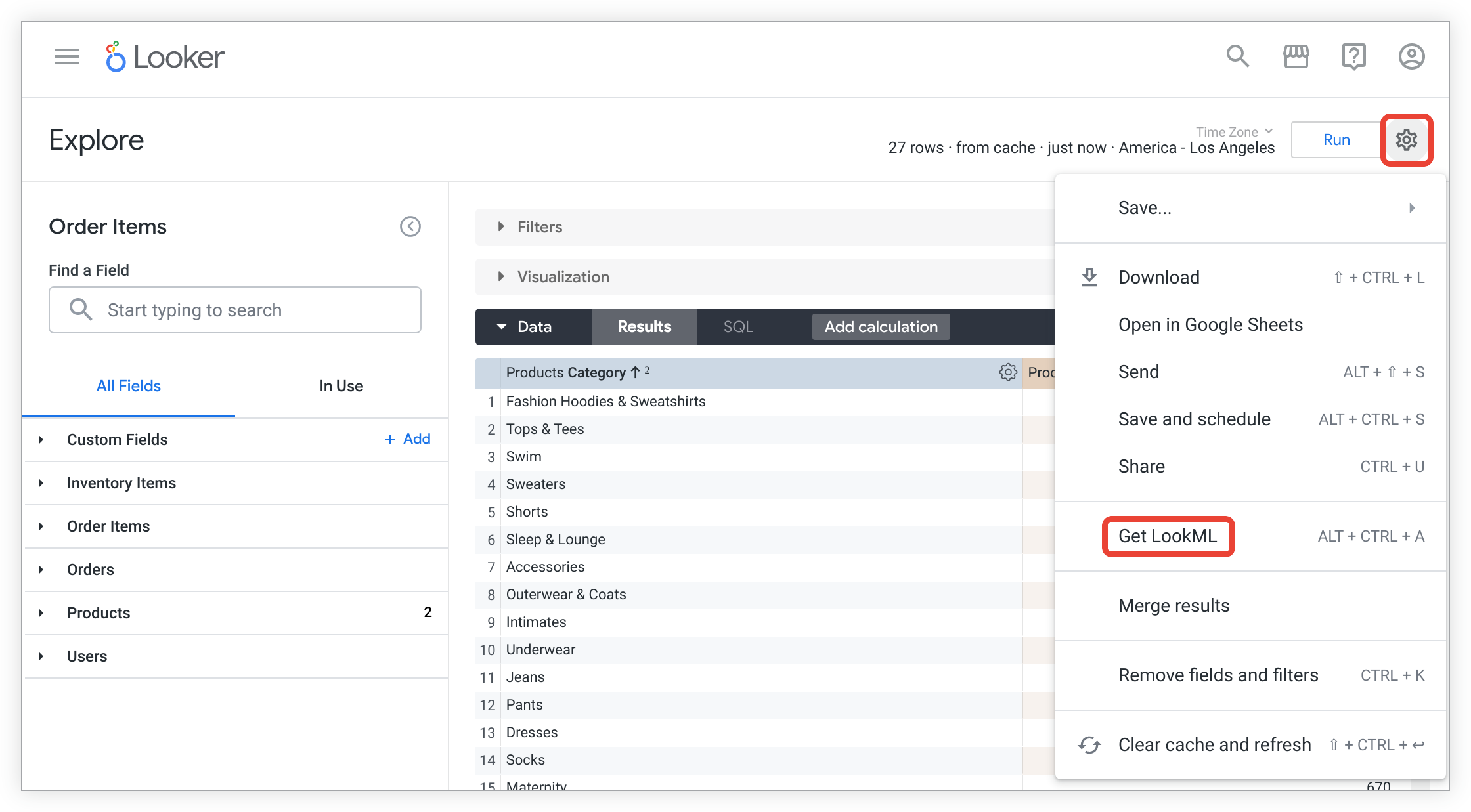Click the Run button
This screenshot has width=1471, height=812.
1336,140
